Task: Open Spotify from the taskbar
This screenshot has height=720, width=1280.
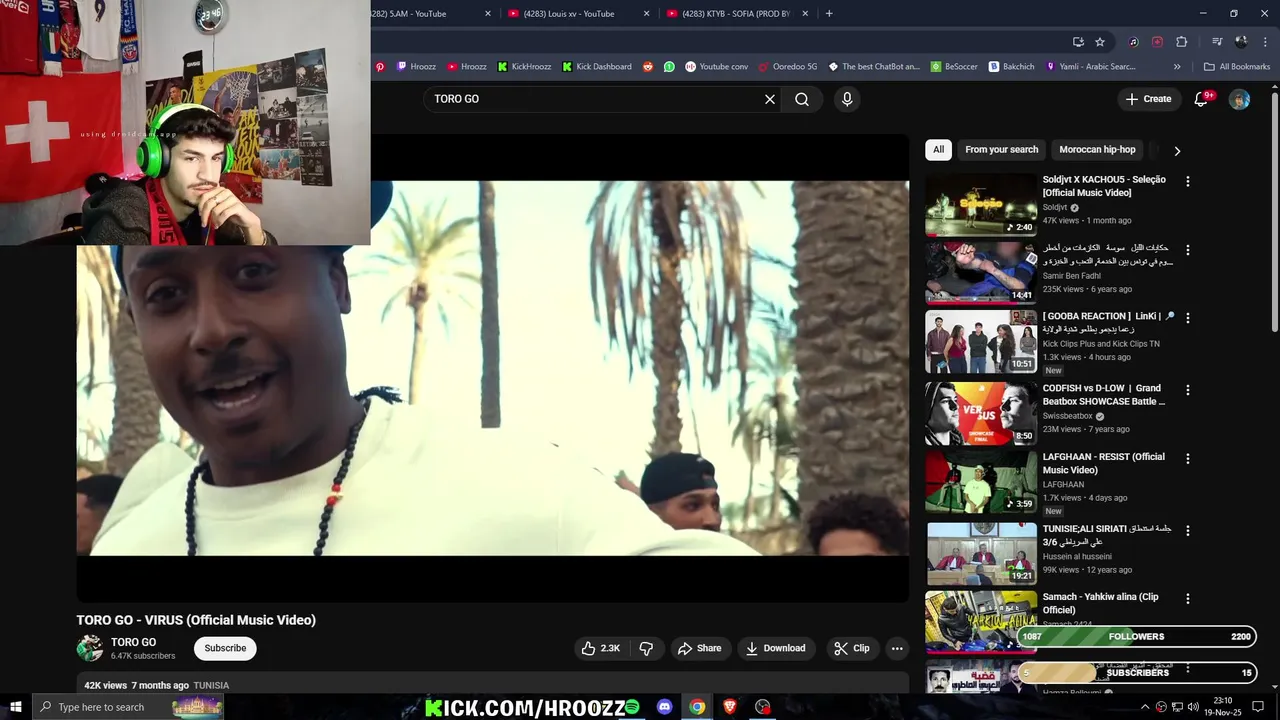Action: 632,707
